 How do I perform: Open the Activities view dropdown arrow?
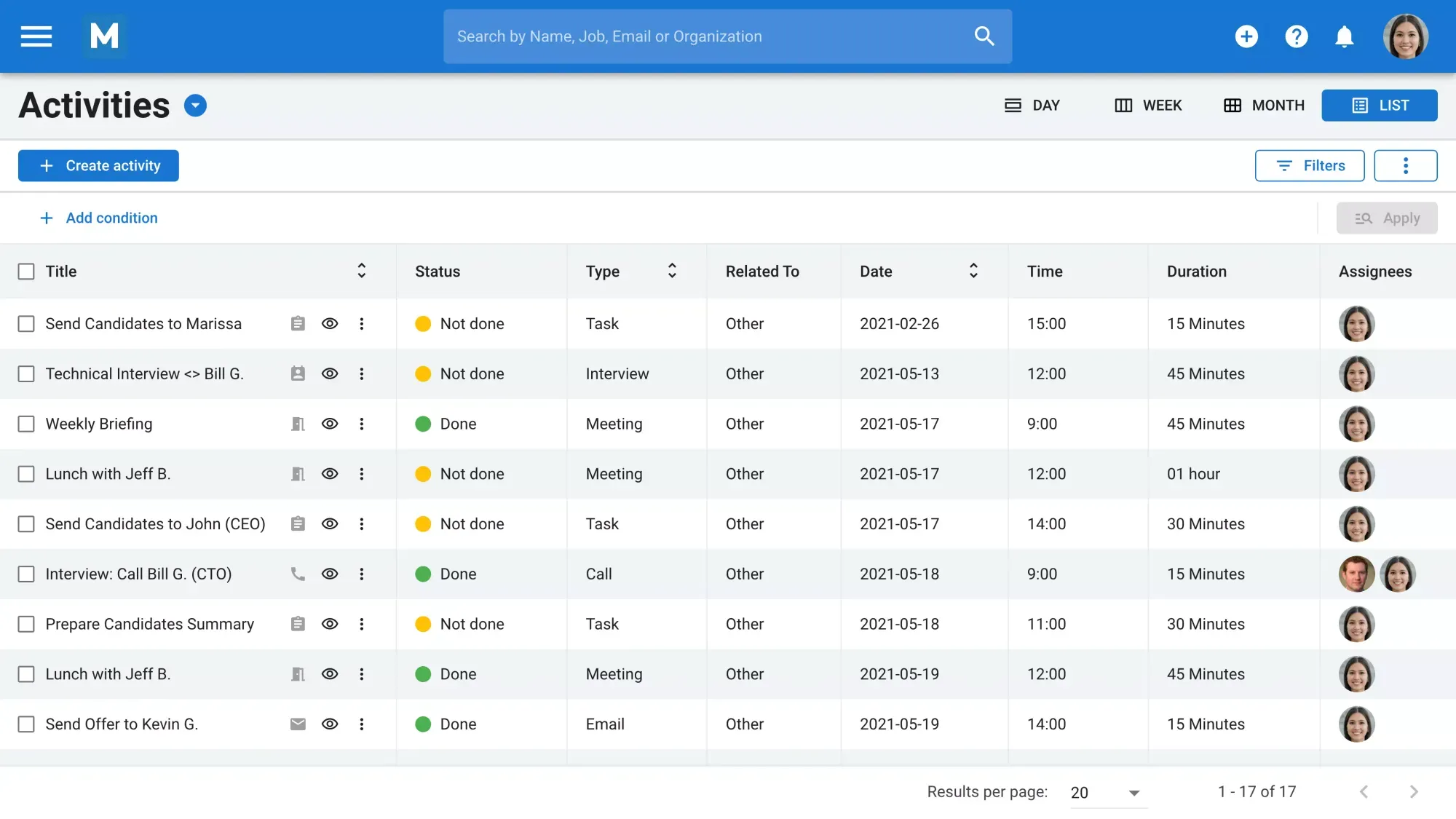(195, 105)
